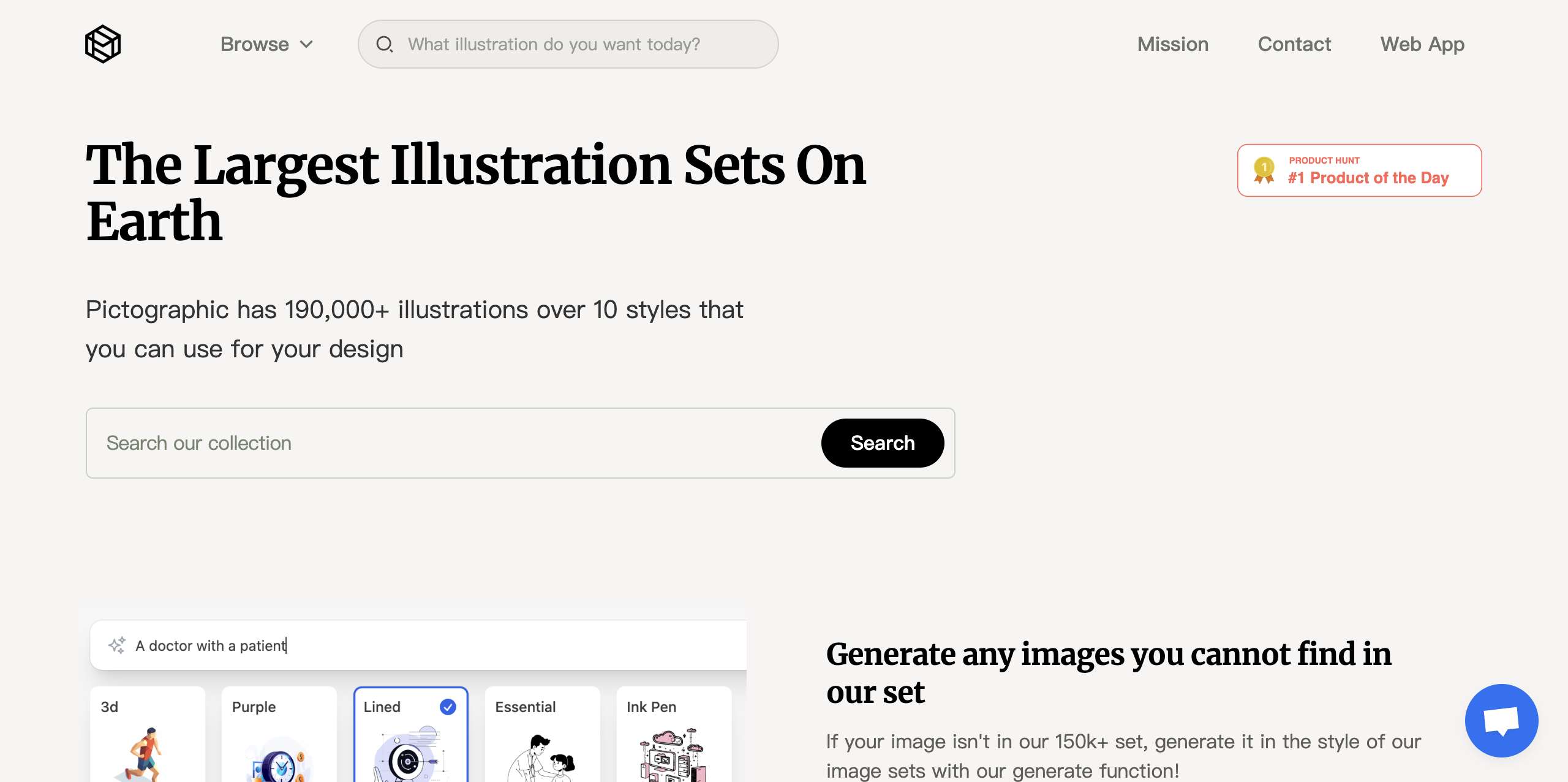Click the running man 3d illustration
Screen dimensions: 1568x782
tap(145, 755)
